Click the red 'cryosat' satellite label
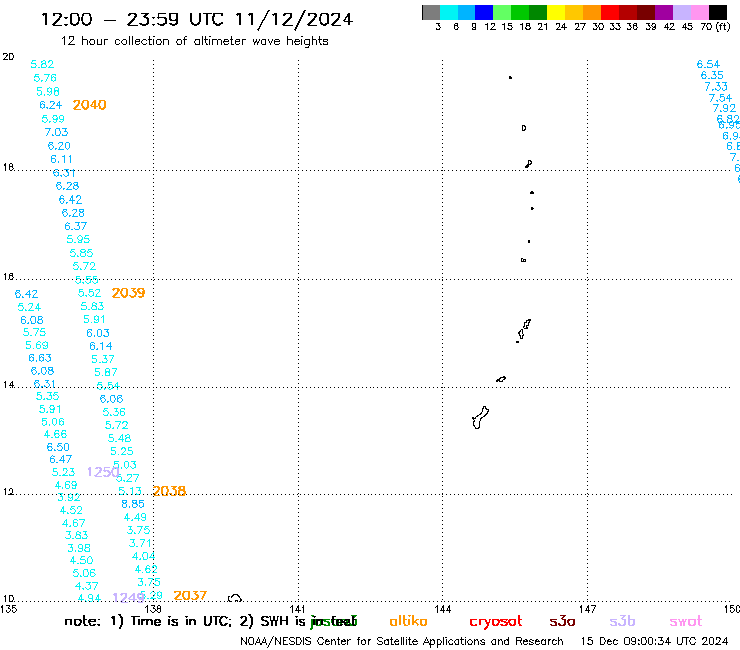The height and width of the screenshot is (650, 740). (496, 622)
